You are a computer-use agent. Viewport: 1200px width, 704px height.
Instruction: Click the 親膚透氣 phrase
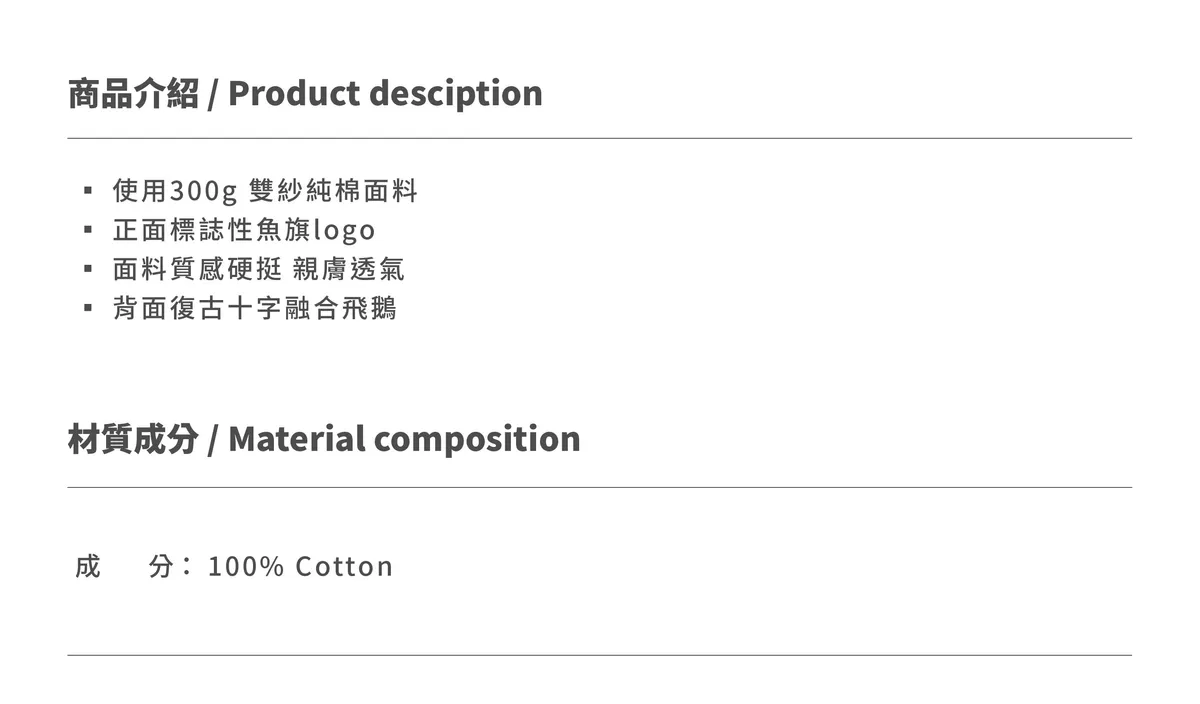pyautogui.click(x=349, y=269)
